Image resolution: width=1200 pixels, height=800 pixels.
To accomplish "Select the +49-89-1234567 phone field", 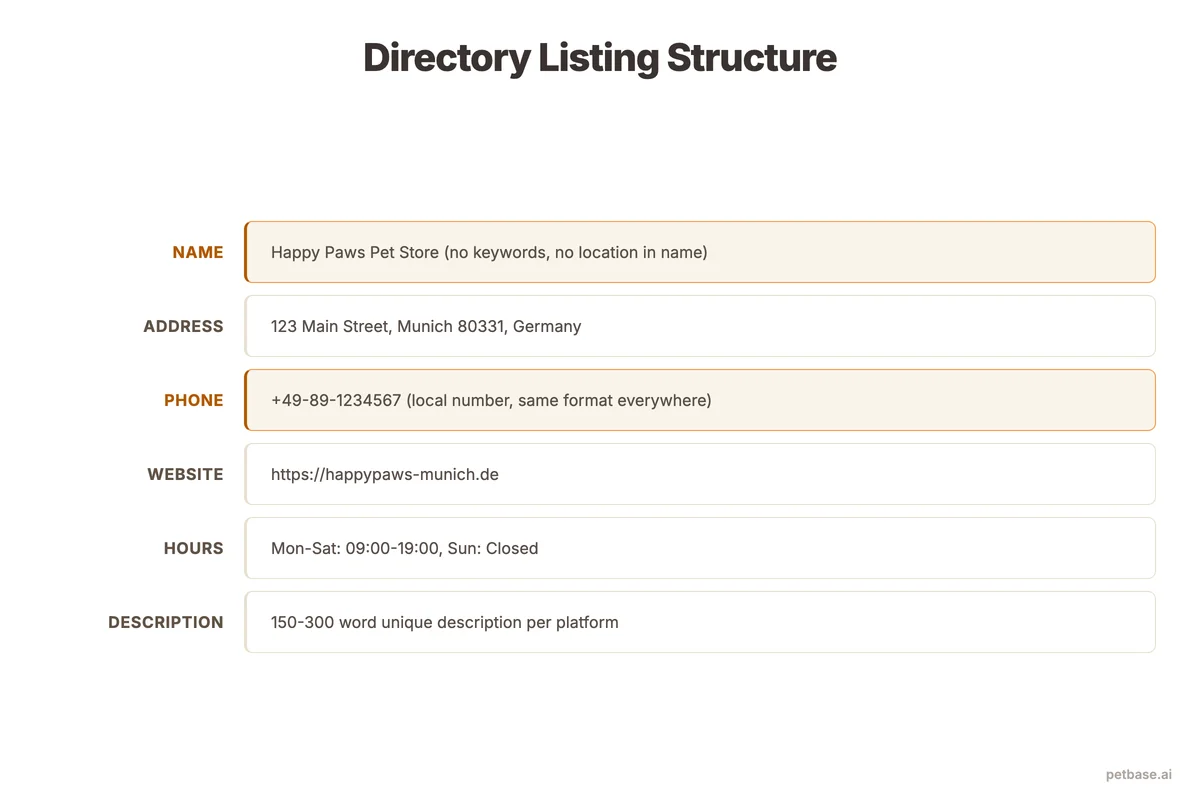I will (700, 400).
